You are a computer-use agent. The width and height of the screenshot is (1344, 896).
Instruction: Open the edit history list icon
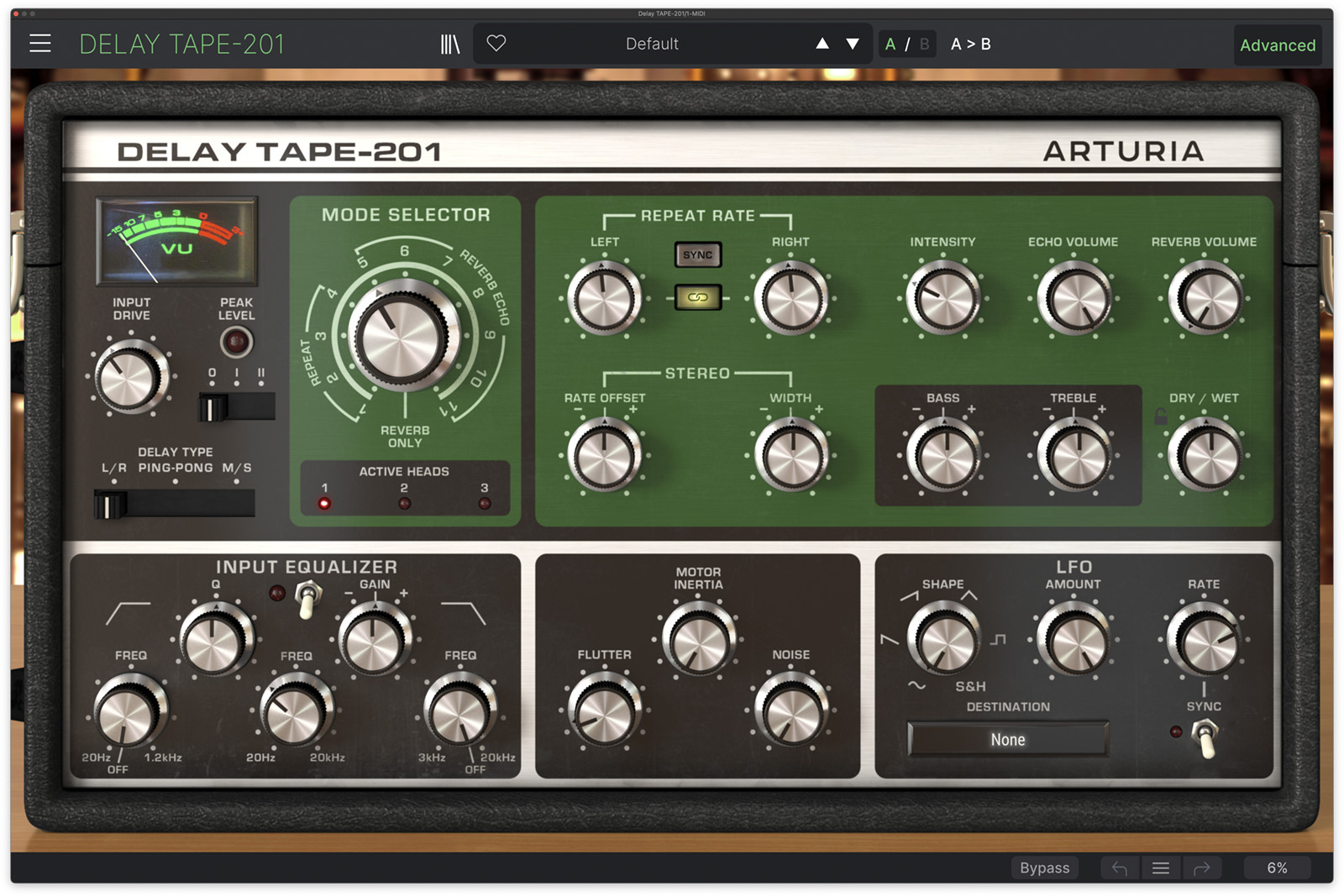point(1160,867)
